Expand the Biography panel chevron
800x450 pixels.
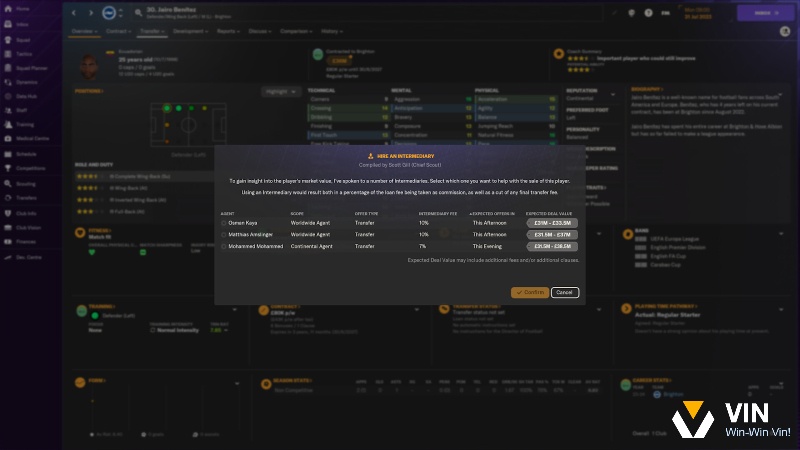pos(780,95)
